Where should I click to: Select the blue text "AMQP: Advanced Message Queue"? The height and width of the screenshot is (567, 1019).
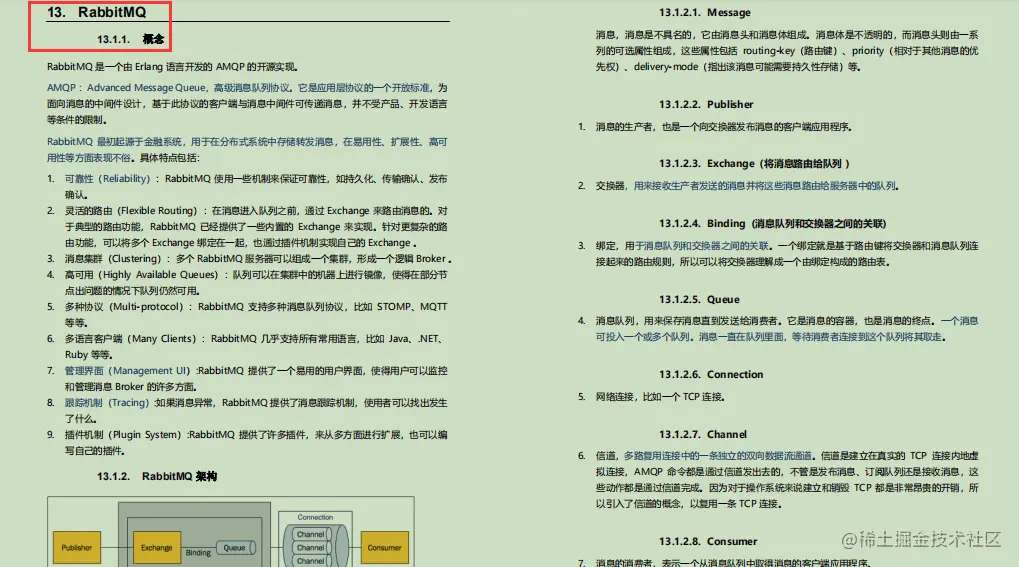coord(126,87)
